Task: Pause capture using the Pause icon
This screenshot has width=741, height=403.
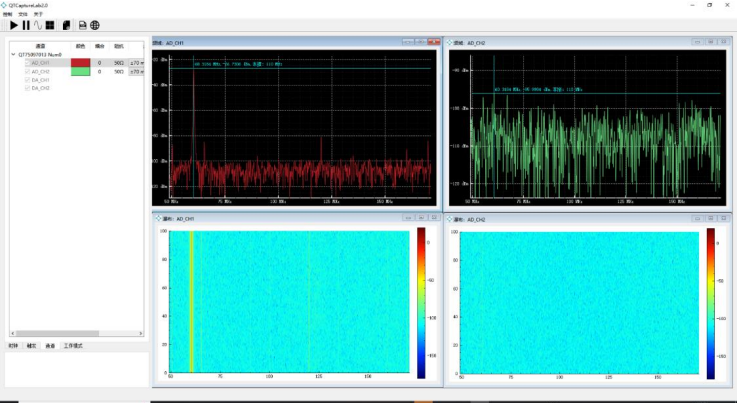Action: click(x=26, y=25)
